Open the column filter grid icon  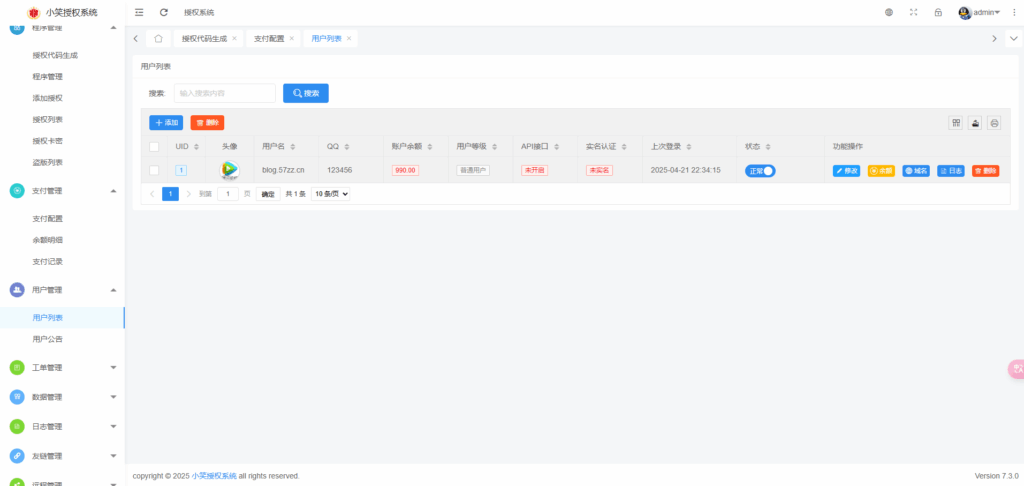tap(956, 123)
